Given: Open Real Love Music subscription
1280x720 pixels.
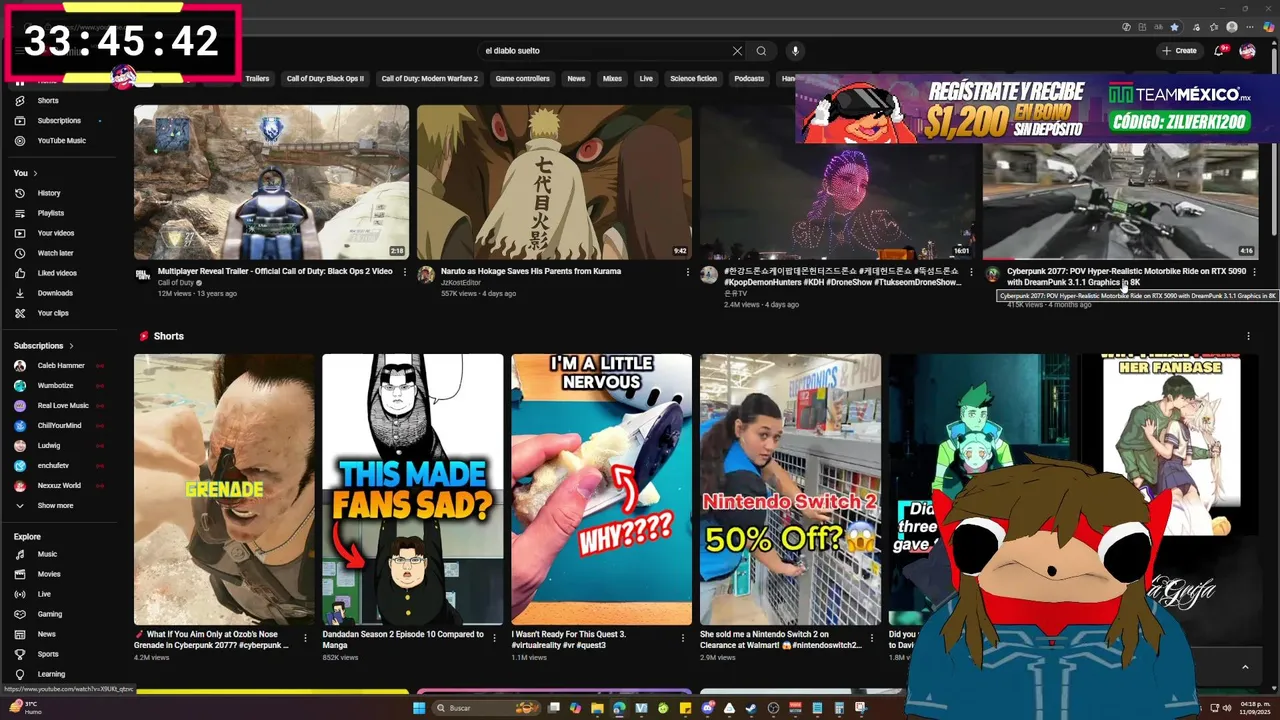Looking at the screenshot, I should (x=62, y=405).
